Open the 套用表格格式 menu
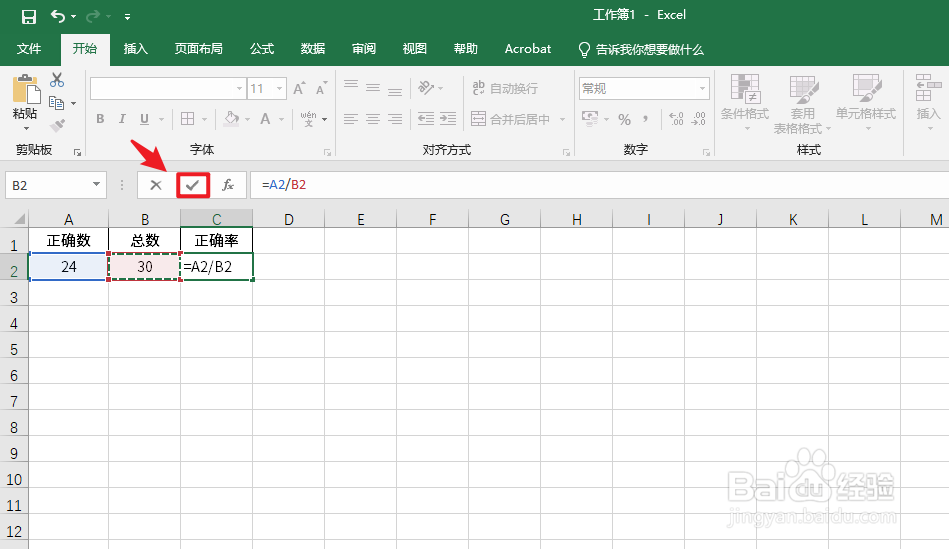 (x=803, y=104)
